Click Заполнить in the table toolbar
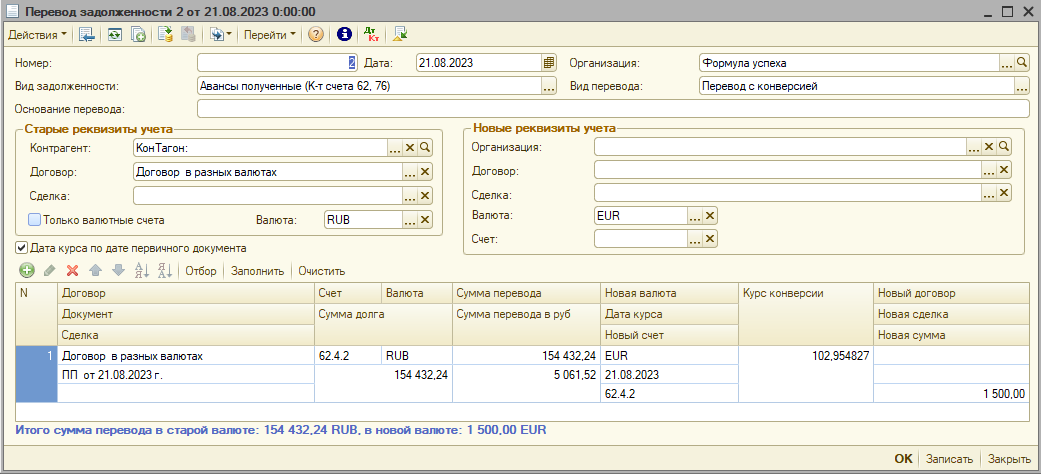The image size is (1041, 475). (x=257, y=271)
